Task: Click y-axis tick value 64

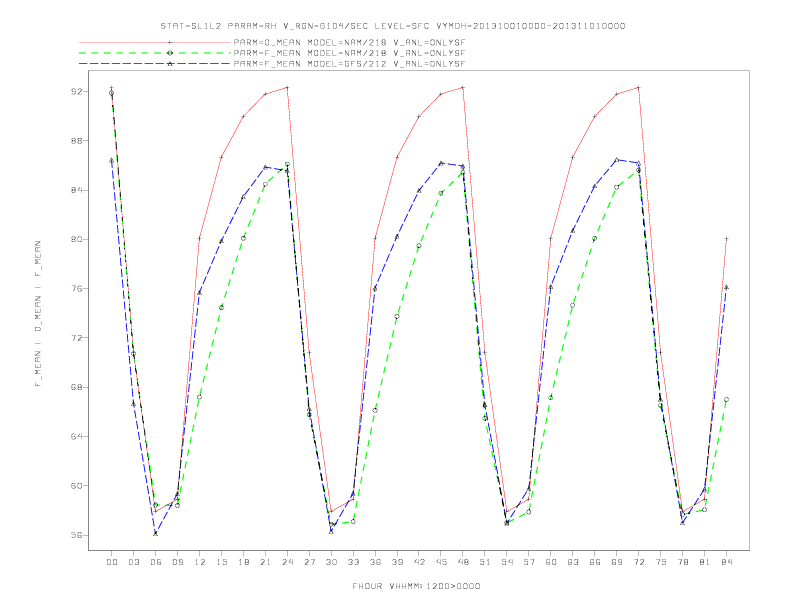Action: tap(77, 436)
